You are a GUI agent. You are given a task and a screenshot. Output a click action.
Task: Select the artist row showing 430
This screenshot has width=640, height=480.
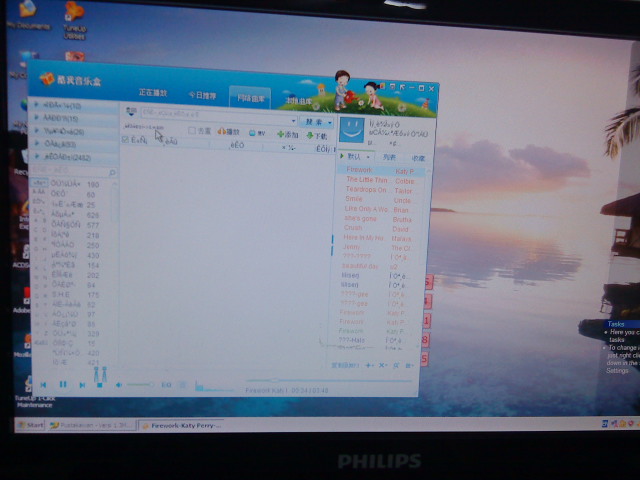coord(76,255)
